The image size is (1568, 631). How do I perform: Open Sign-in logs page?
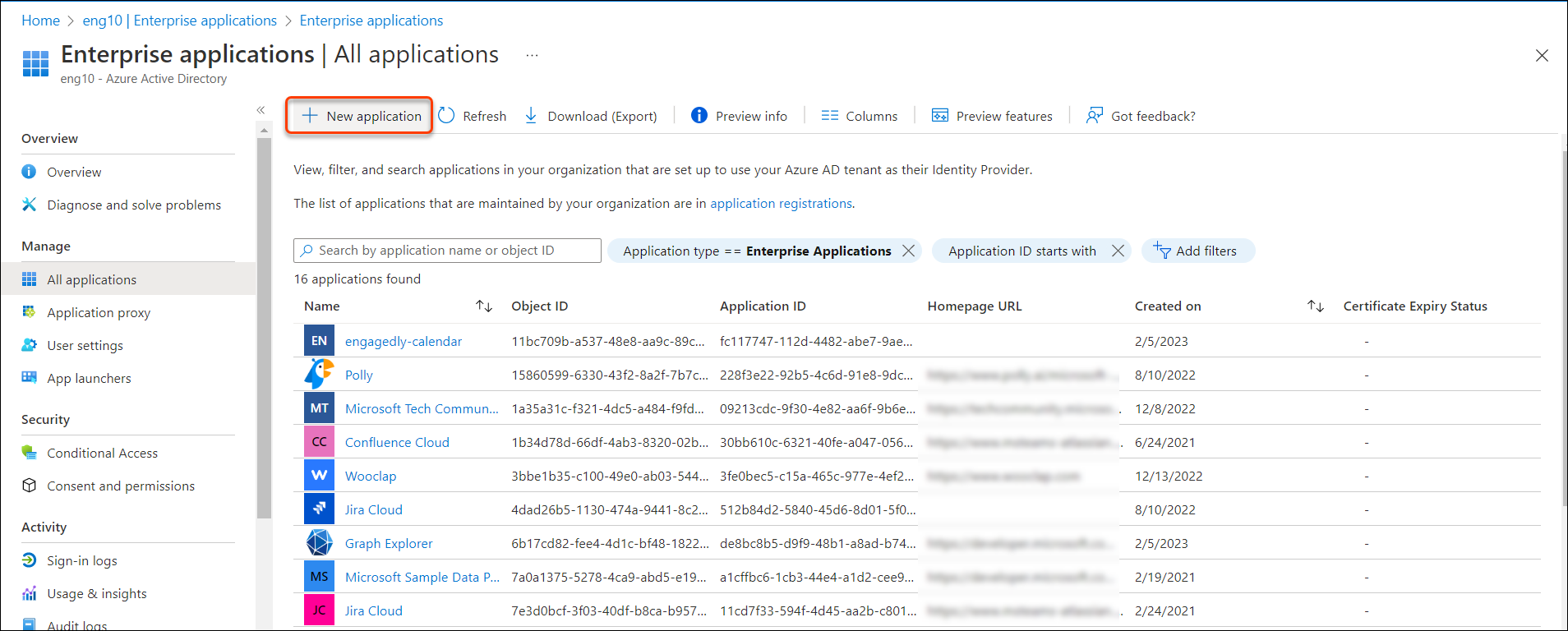click(81, 560)
